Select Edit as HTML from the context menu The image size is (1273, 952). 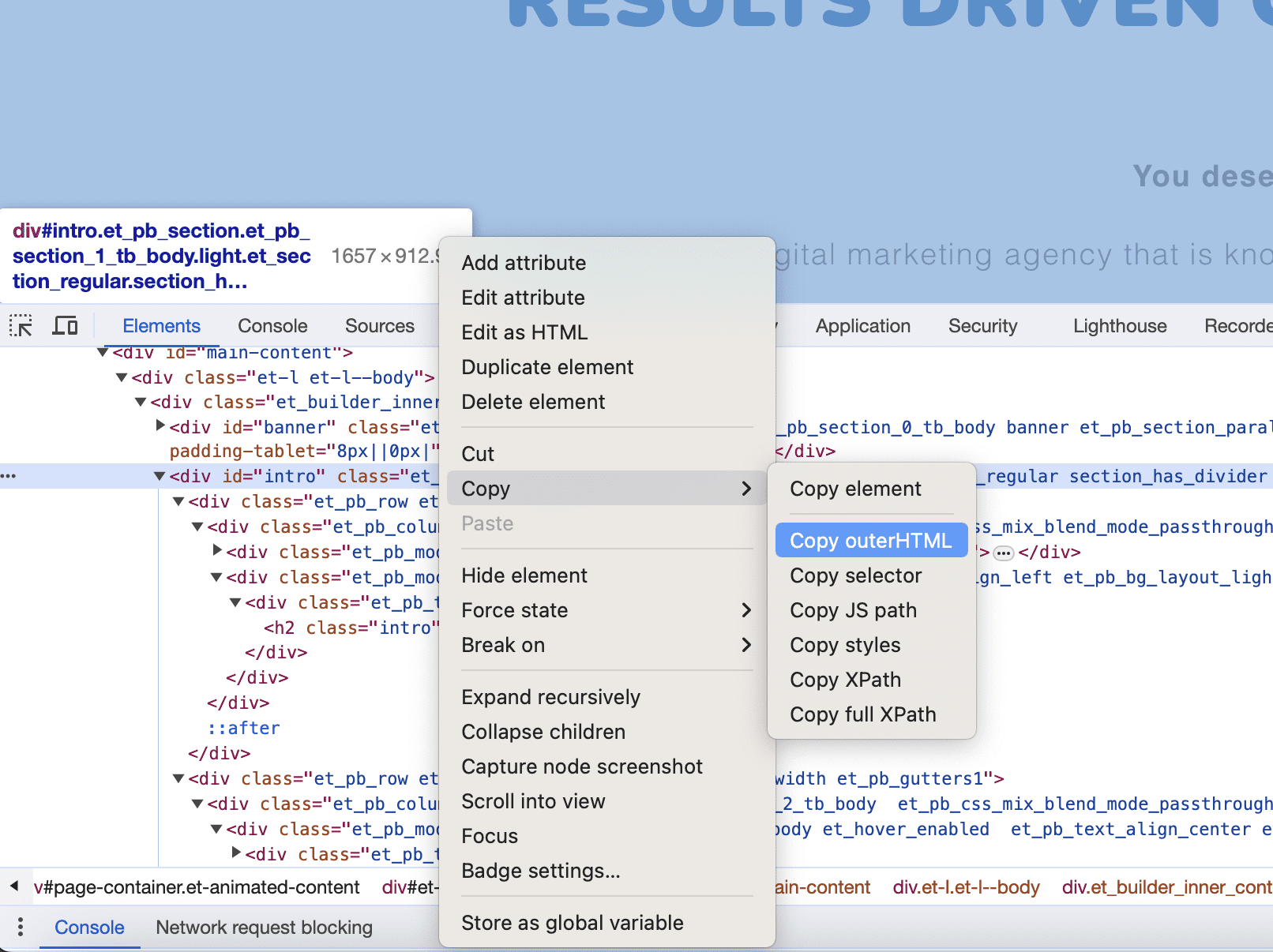coord(524,332)
